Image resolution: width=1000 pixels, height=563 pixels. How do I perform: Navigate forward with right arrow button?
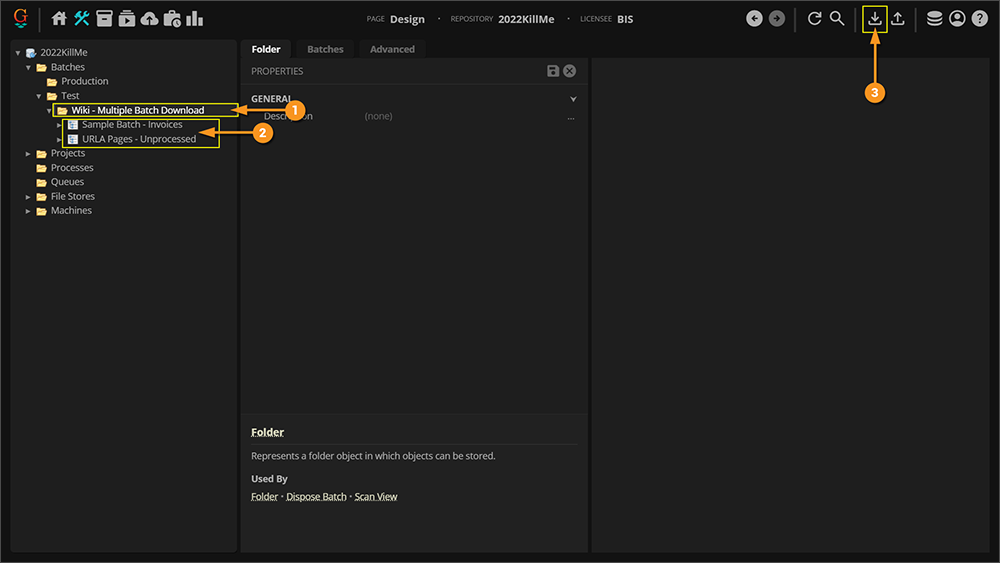(x=777, y=18)
